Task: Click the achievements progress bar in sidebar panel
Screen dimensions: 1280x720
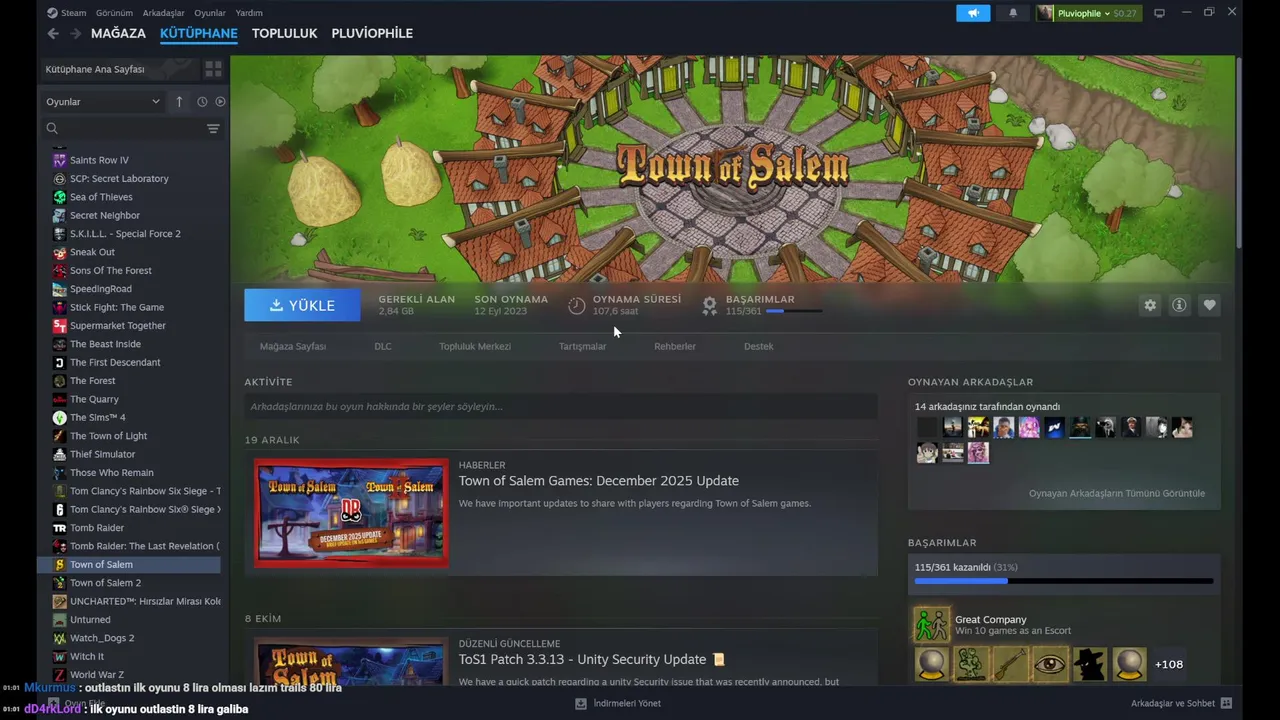Action: tap(1064, 581)
